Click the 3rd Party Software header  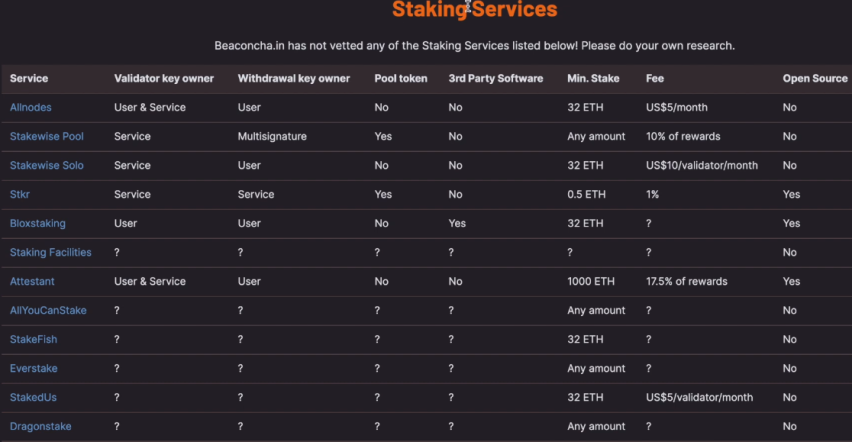click(x=496, y=78)
